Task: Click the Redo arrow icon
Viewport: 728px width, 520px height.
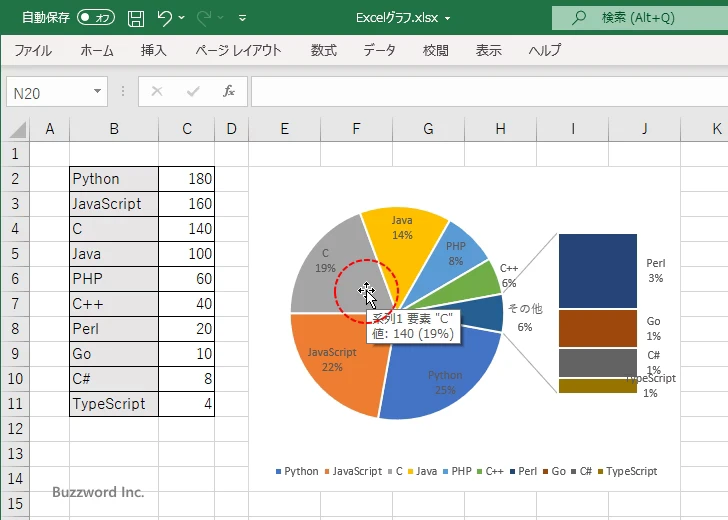Action: click(205, 18)
